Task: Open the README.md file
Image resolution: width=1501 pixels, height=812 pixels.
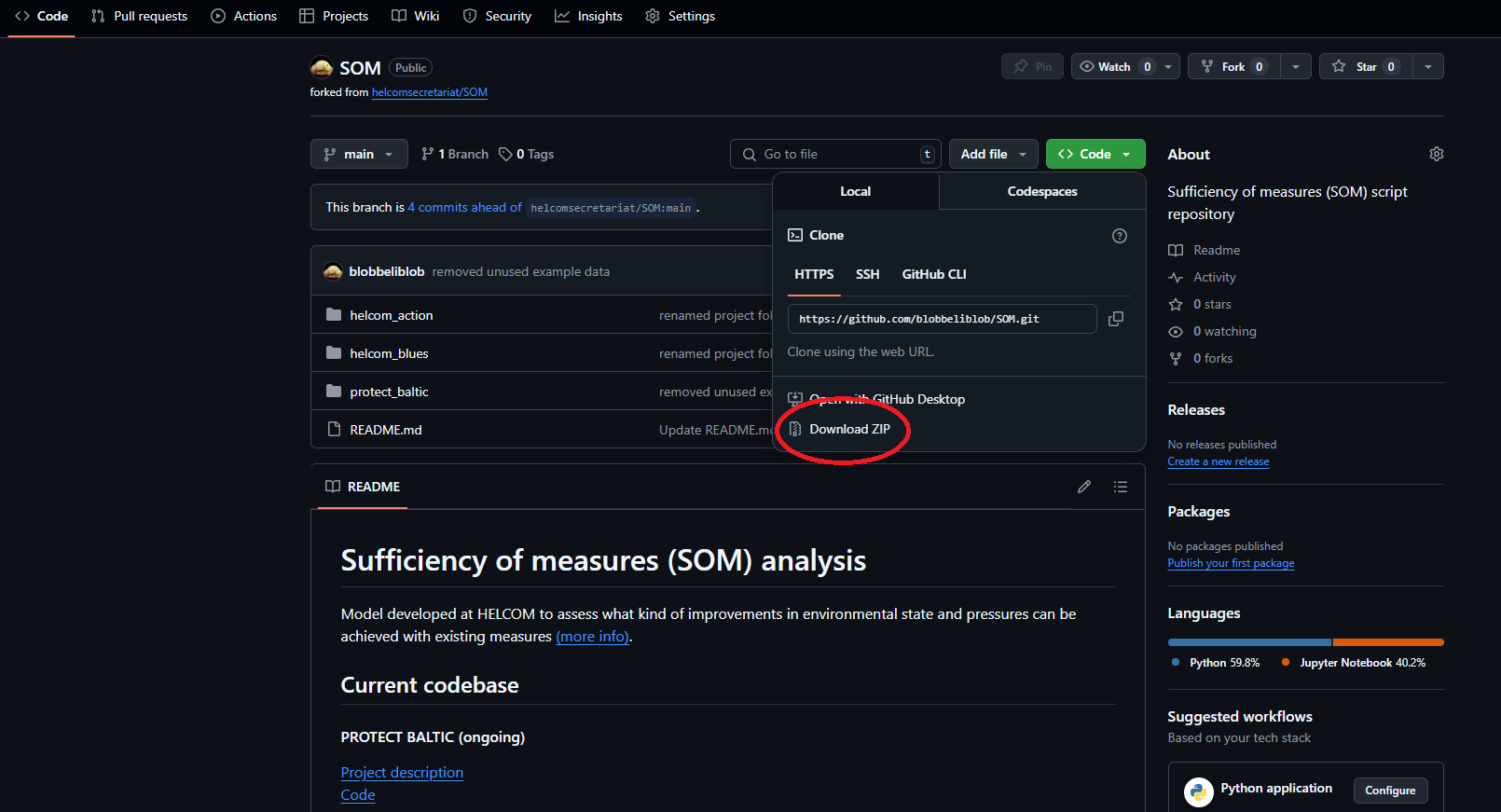Action: coord(386,430)
